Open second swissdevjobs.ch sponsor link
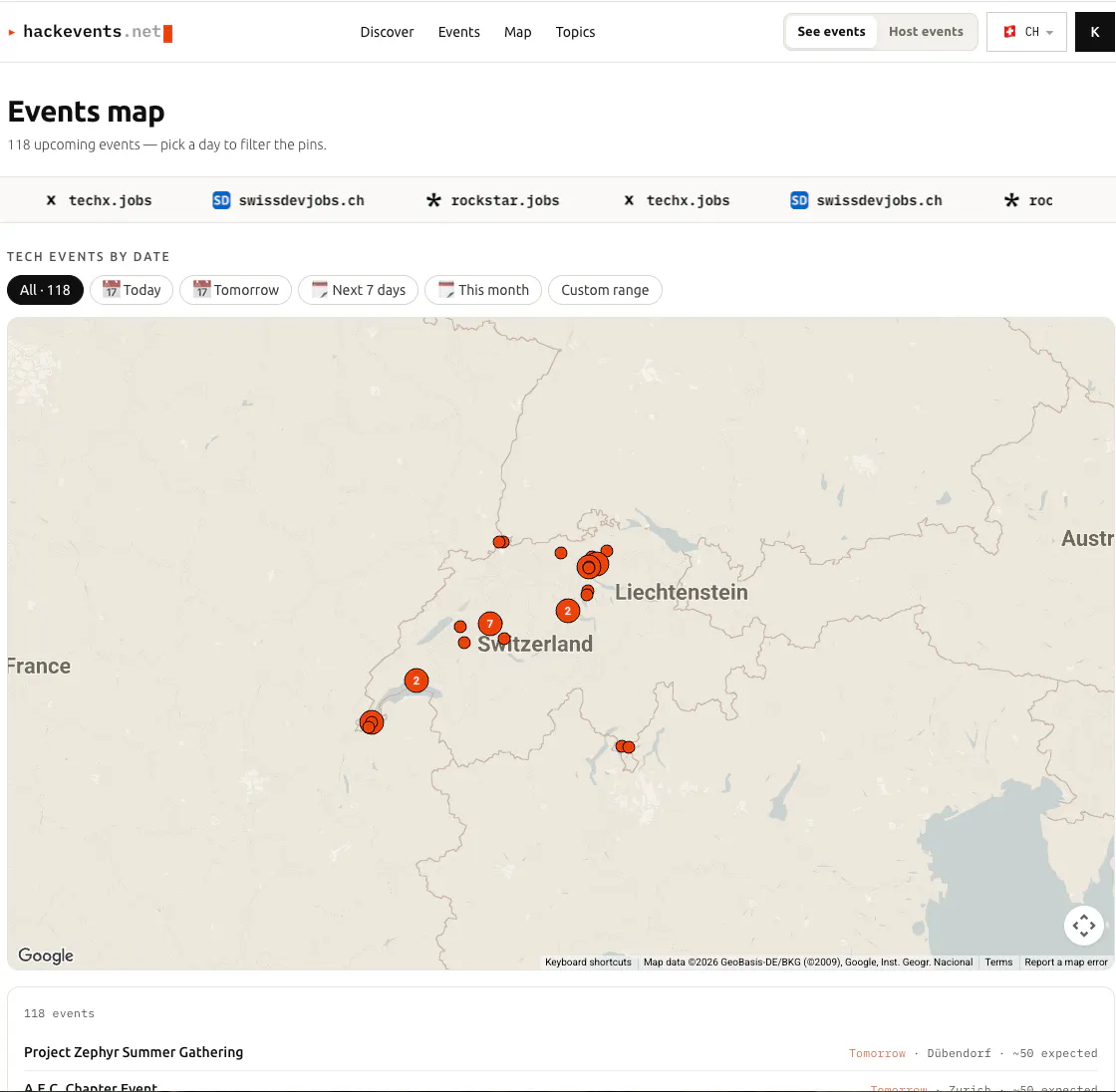This screenshot has width=1116, height=1092. click(866, 200)
